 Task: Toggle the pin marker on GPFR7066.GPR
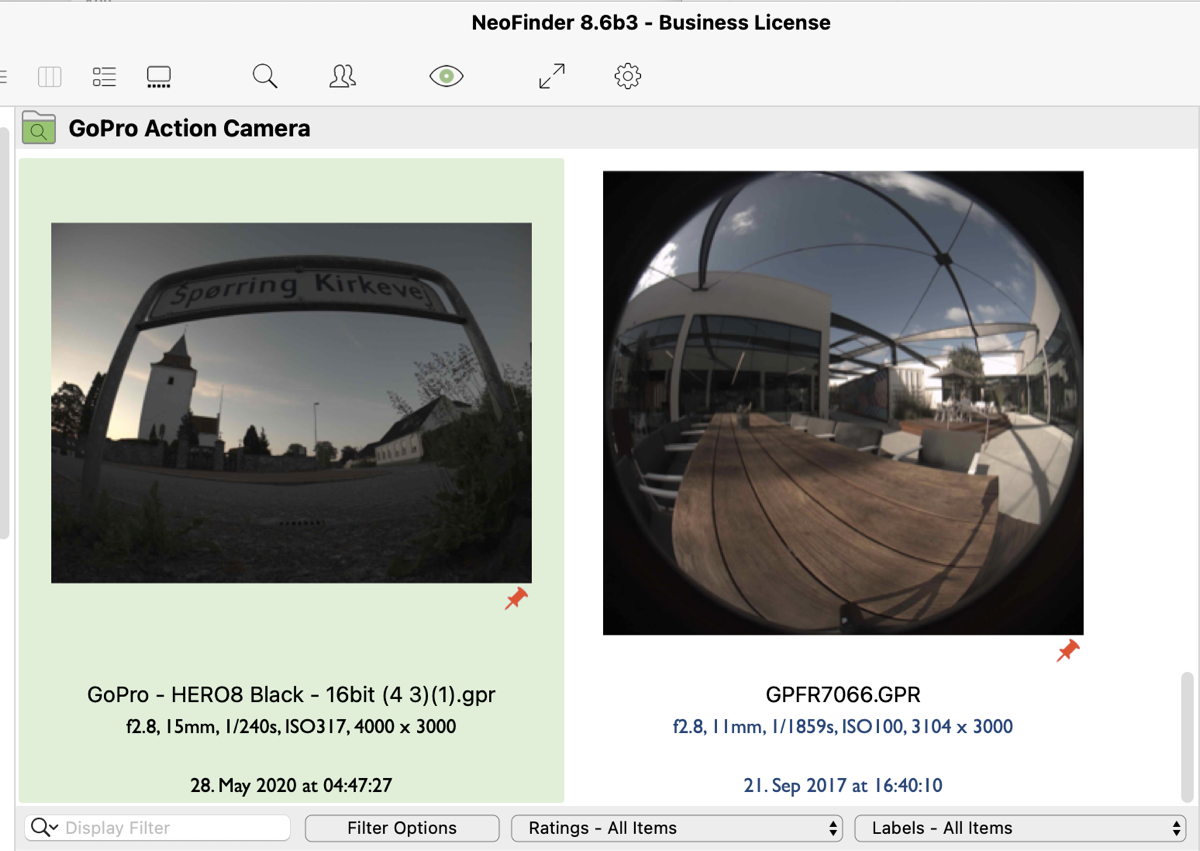1066,650
